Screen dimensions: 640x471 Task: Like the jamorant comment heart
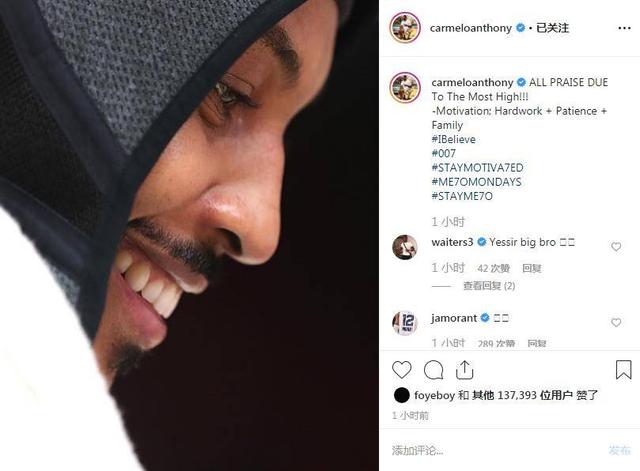(x=616, y=322)
